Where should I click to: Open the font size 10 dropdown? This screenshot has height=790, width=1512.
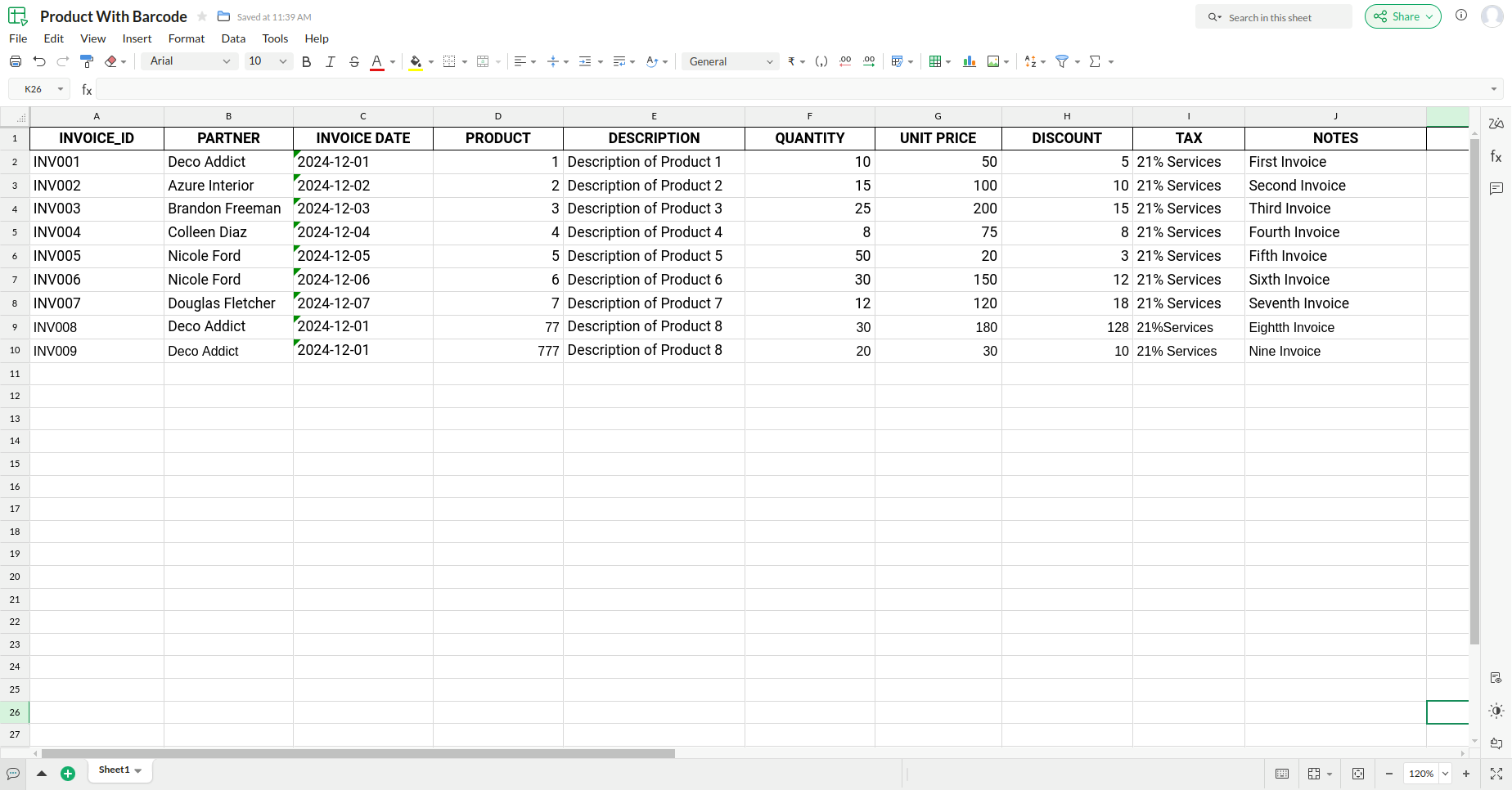coord(268,61)
